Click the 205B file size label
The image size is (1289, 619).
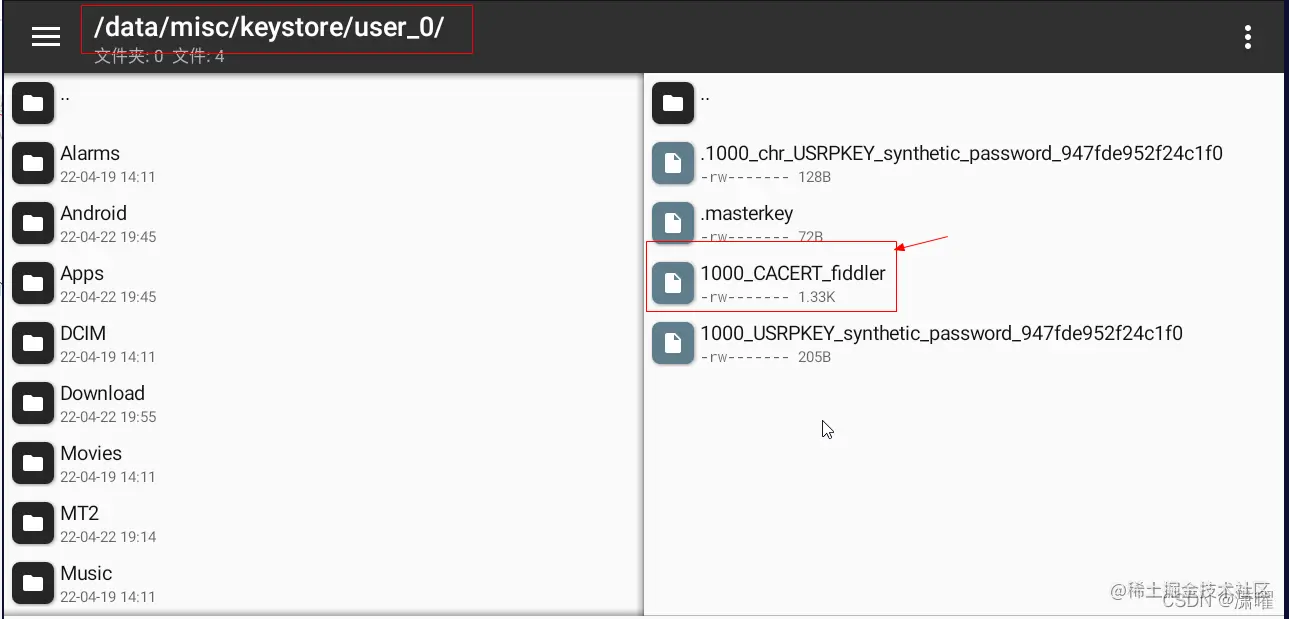[x=815, y=357]
